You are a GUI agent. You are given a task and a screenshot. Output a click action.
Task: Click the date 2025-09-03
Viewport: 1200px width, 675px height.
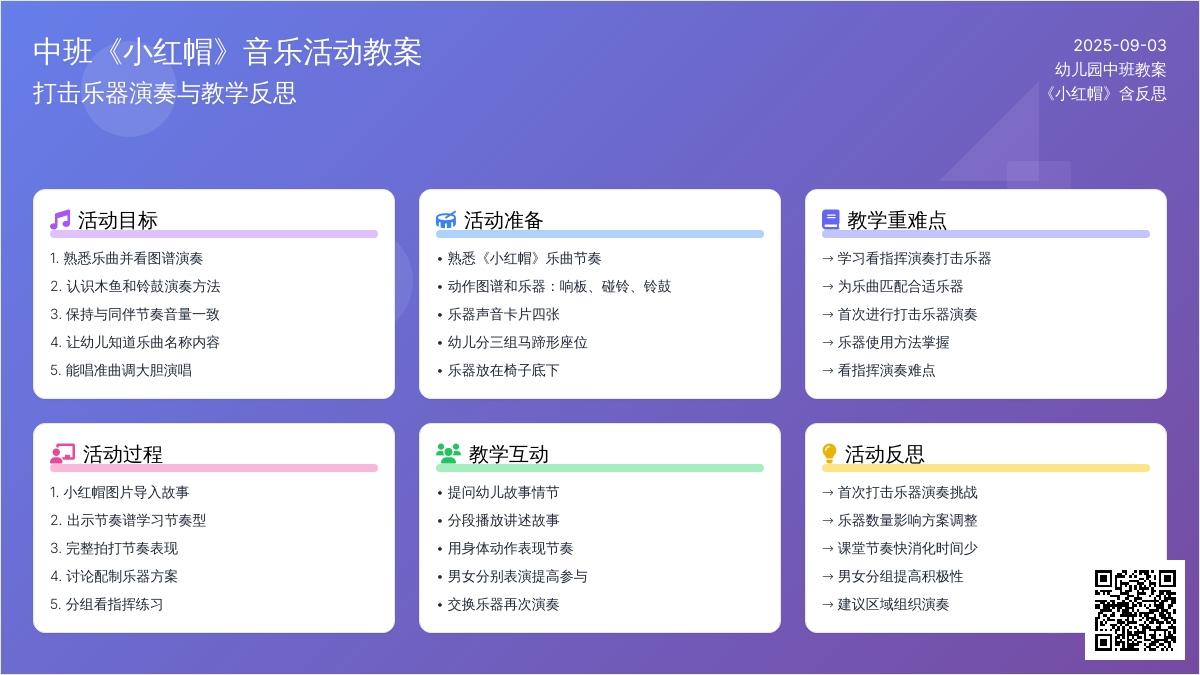click(1120, 45)
